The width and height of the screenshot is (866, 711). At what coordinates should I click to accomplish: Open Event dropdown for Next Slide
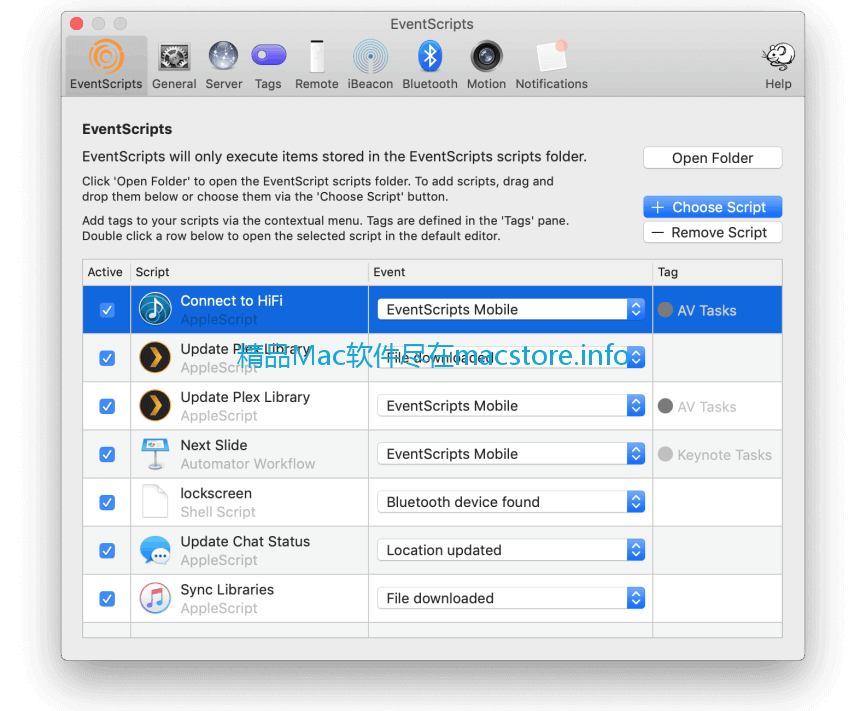[x=511, y=454]
